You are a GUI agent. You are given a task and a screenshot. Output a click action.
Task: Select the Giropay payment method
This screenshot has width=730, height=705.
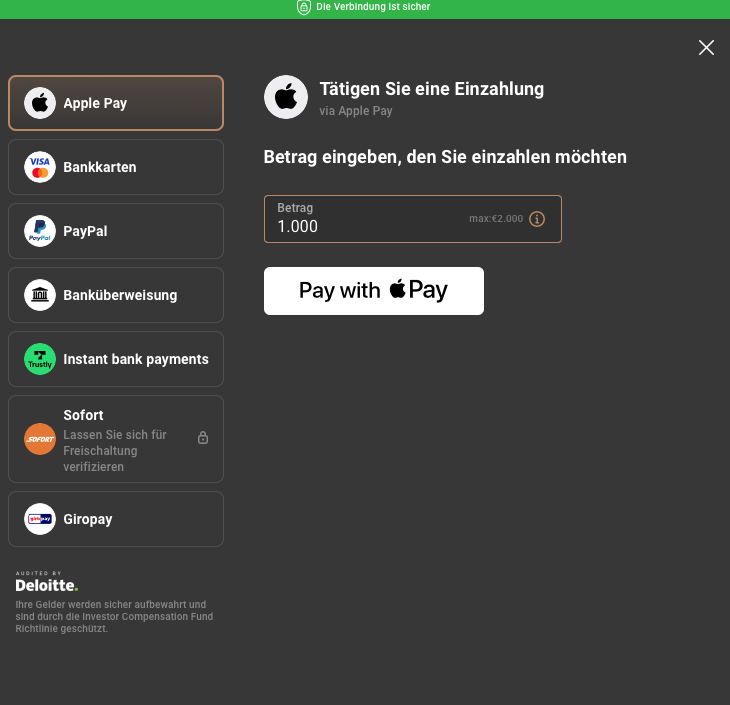(116, 519)
